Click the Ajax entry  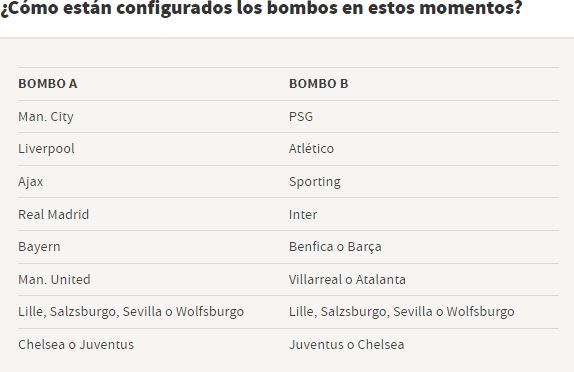click(x=30, y=182)
